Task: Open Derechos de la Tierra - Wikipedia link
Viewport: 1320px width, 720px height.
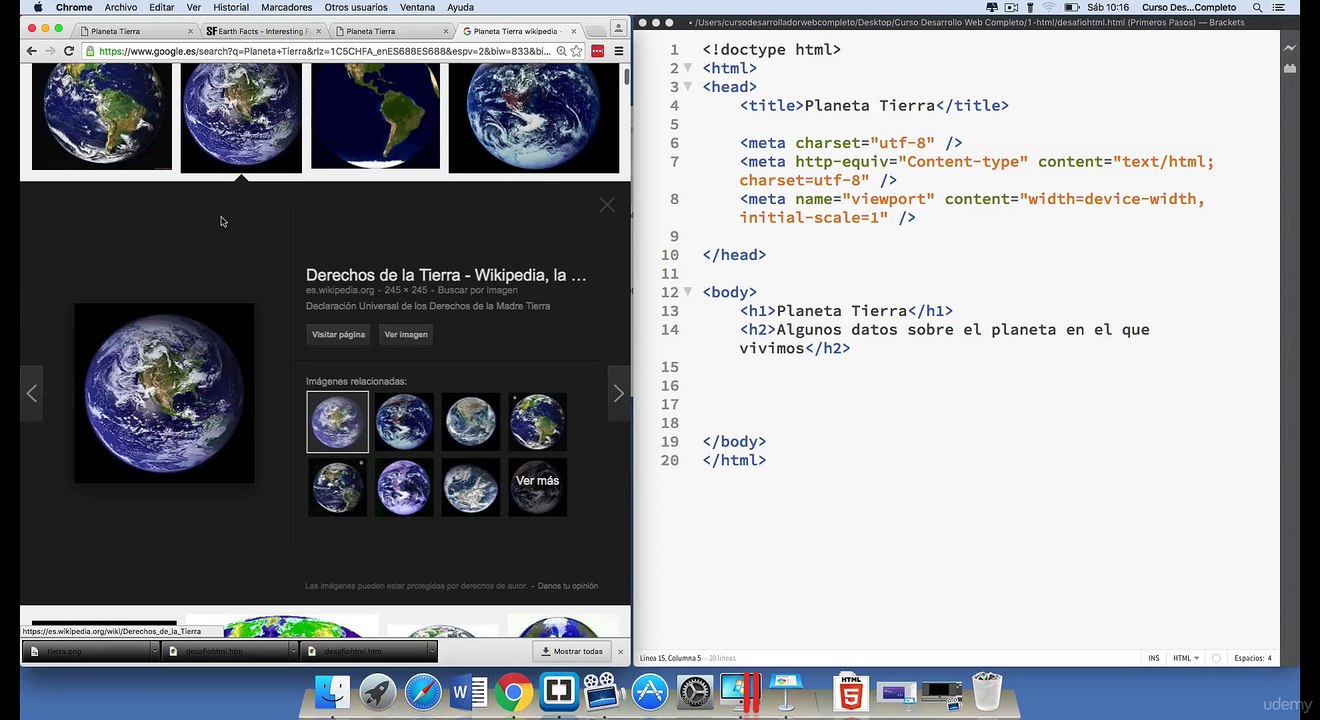Action: point(446,275)
